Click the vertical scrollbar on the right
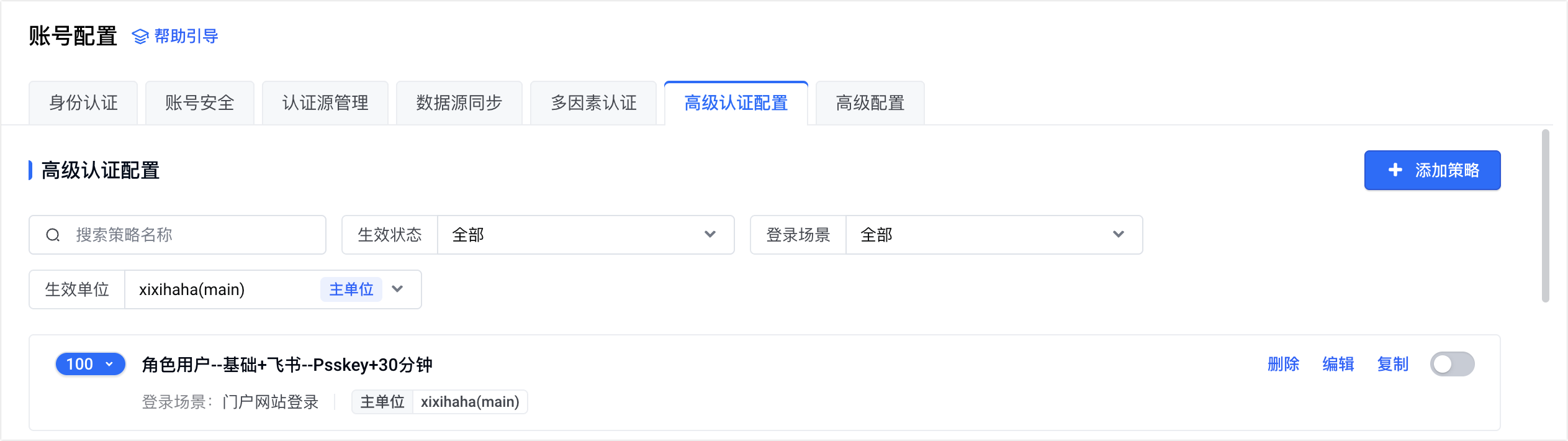This screenshot has width=1568, height=441. pos(1545,216)
